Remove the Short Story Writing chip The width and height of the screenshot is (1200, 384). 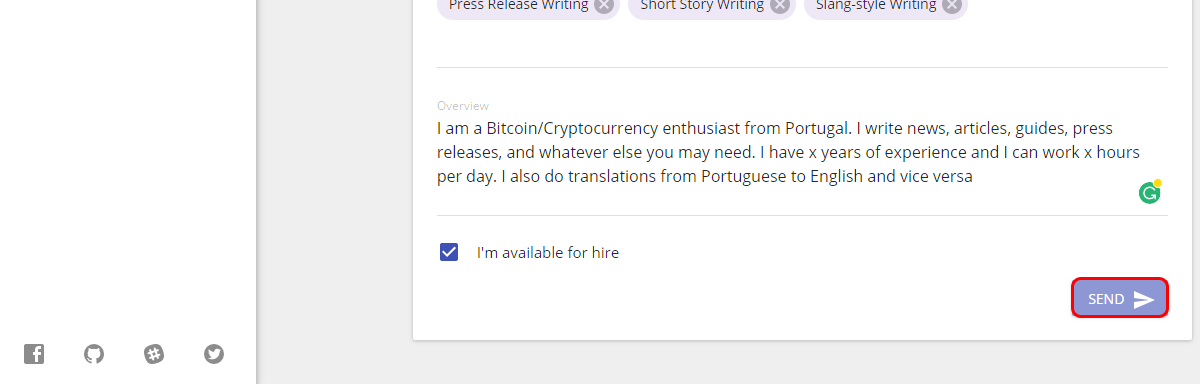point(780,5)
